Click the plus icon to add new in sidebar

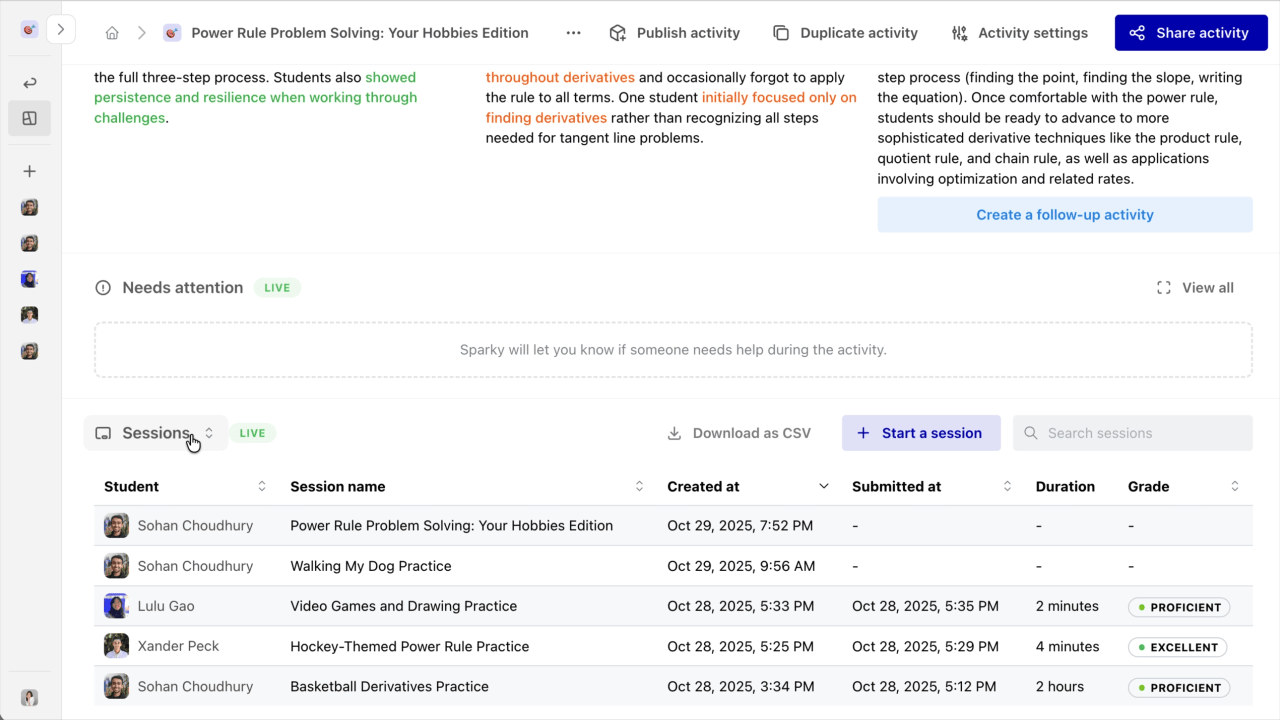point(30,171)
